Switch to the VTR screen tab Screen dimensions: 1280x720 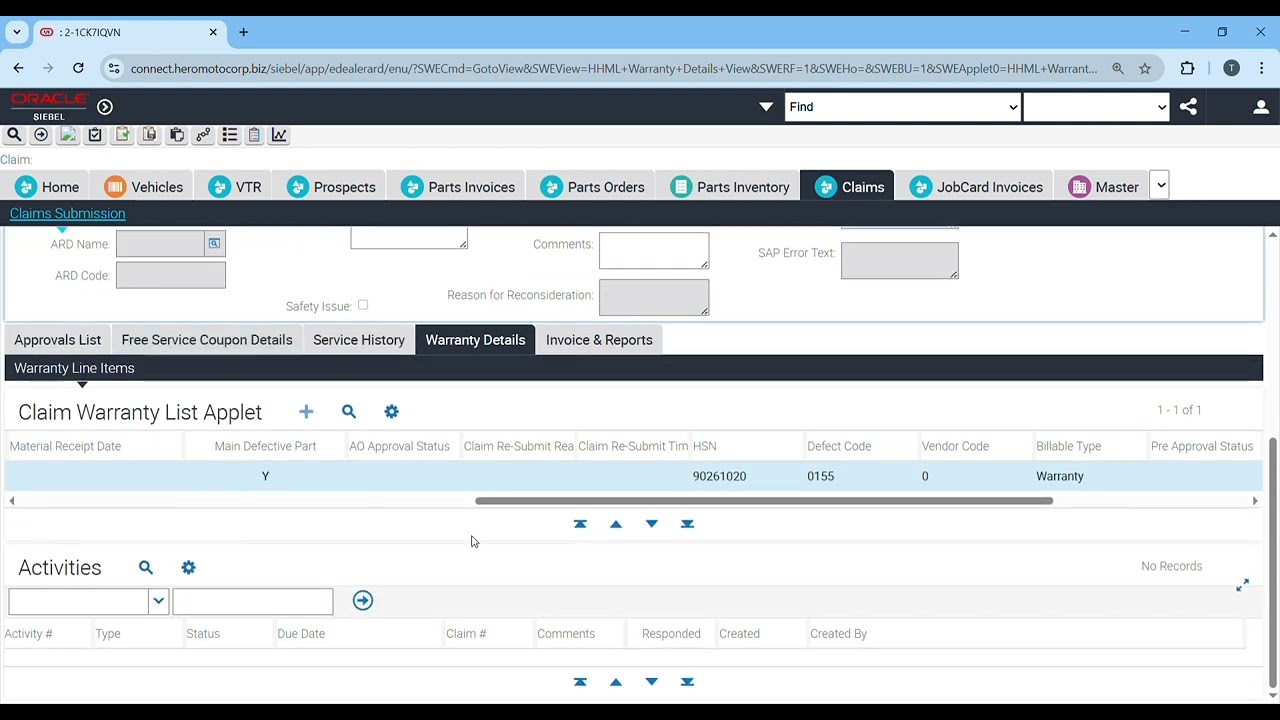click(x=236, y=187)
